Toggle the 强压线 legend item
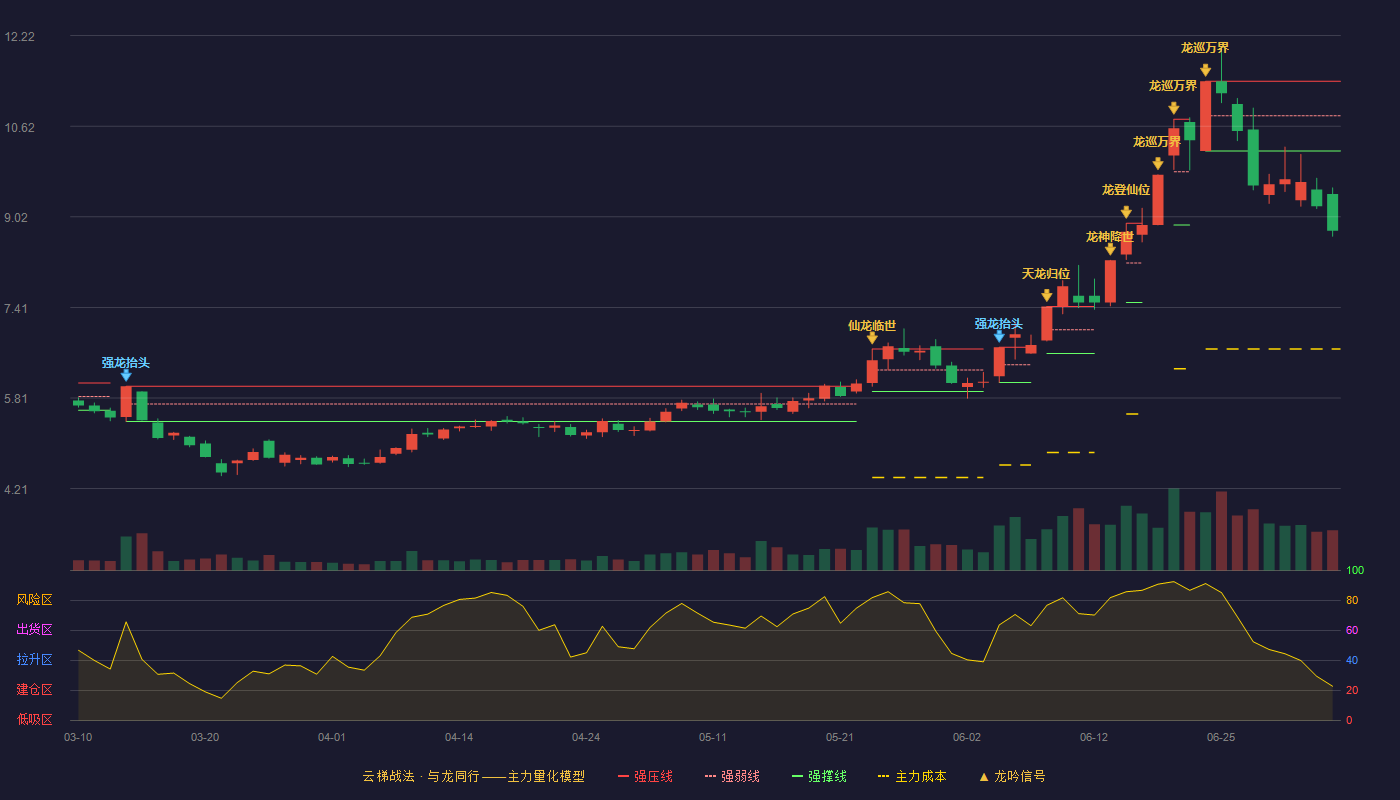 [x=645, y=776]
